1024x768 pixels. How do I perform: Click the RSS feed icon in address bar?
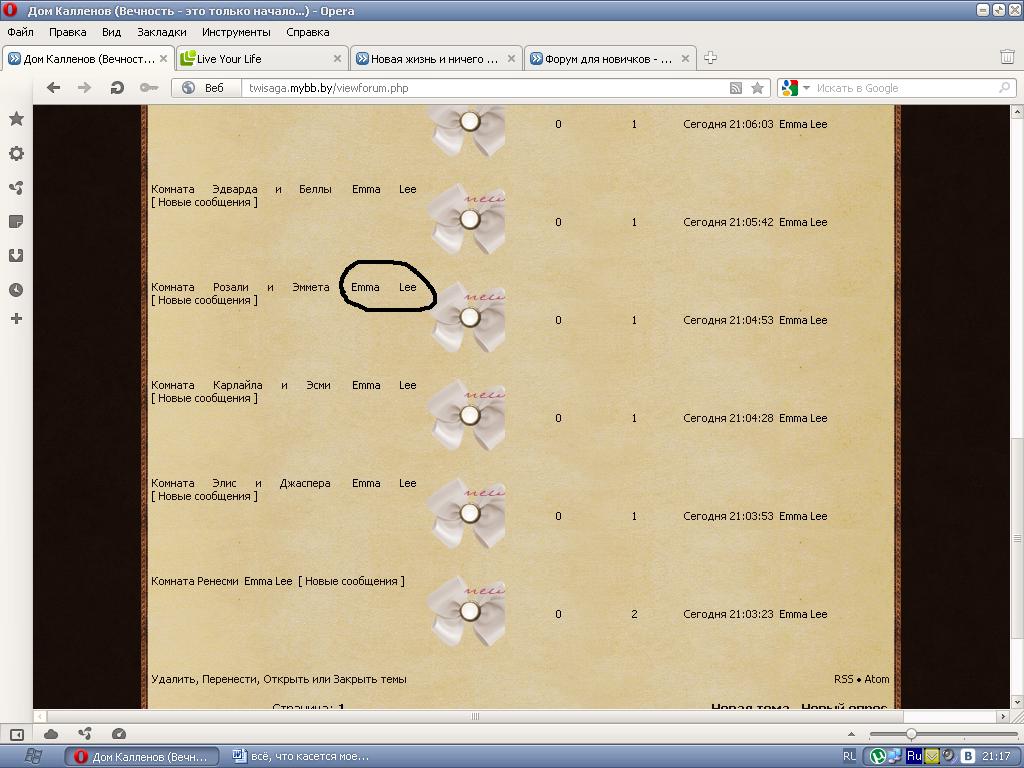pos(736,88)
